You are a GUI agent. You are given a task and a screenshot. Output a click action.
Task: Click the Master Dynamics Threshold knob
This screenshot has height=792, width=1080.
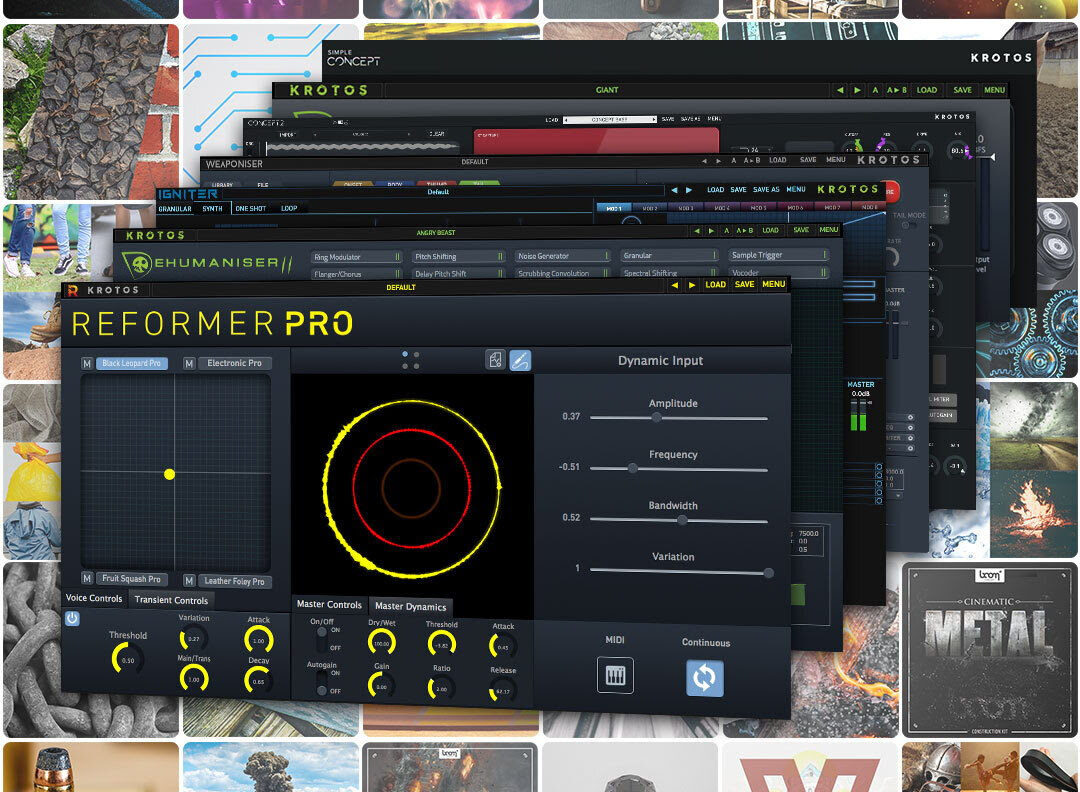coord(442,645)
